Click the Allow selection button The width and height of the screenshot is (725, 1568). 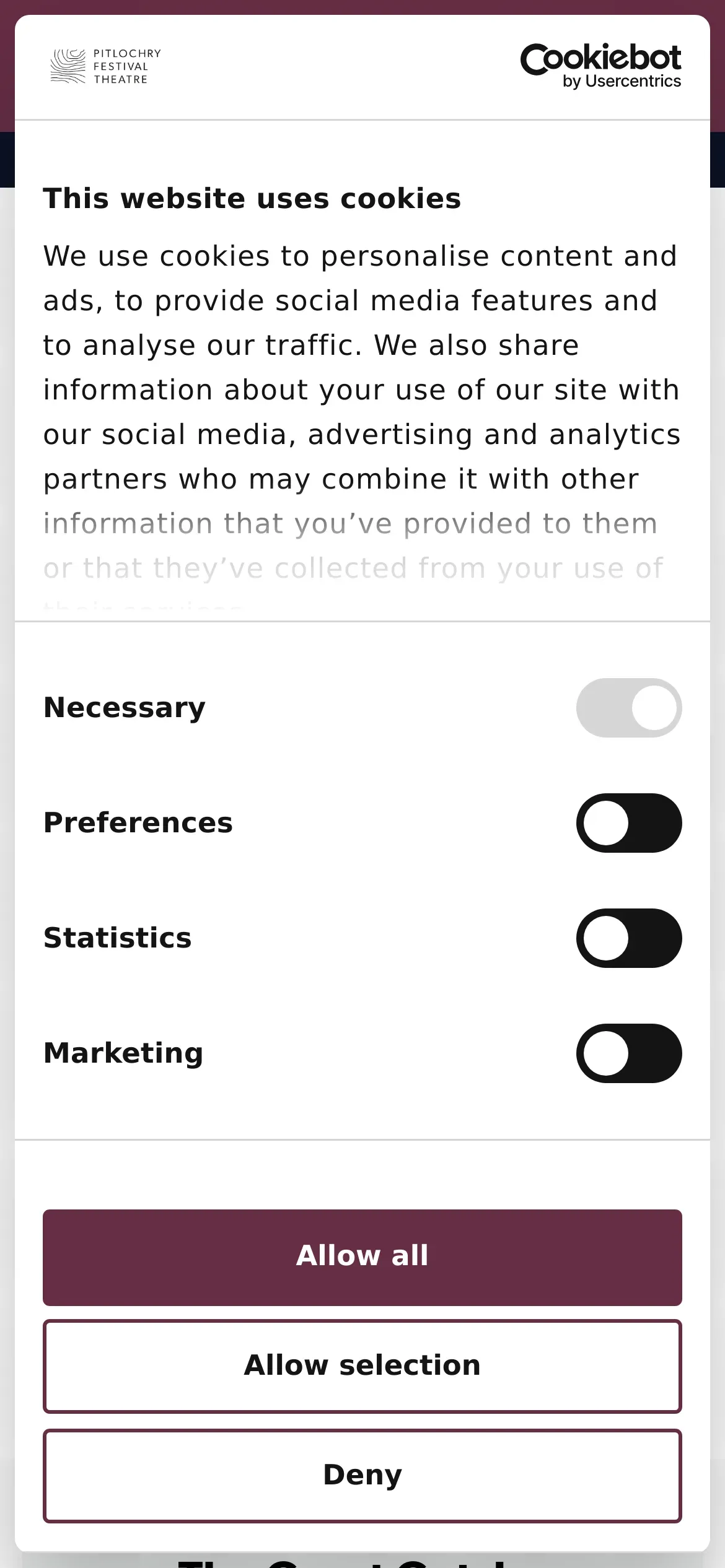coord(362,1366)
